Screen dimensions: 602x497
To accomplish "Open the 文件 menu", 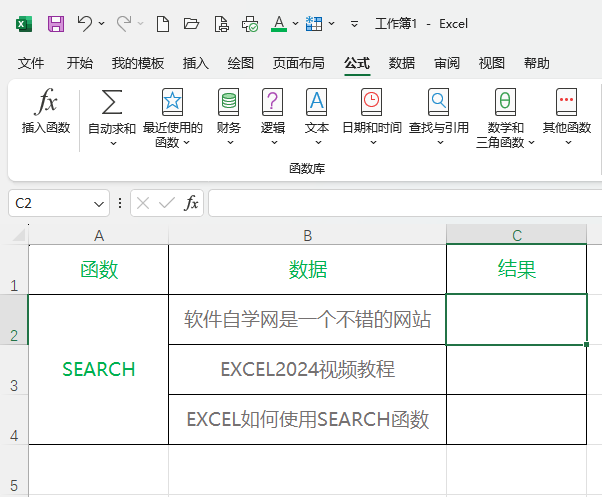I will click(31, 63).
